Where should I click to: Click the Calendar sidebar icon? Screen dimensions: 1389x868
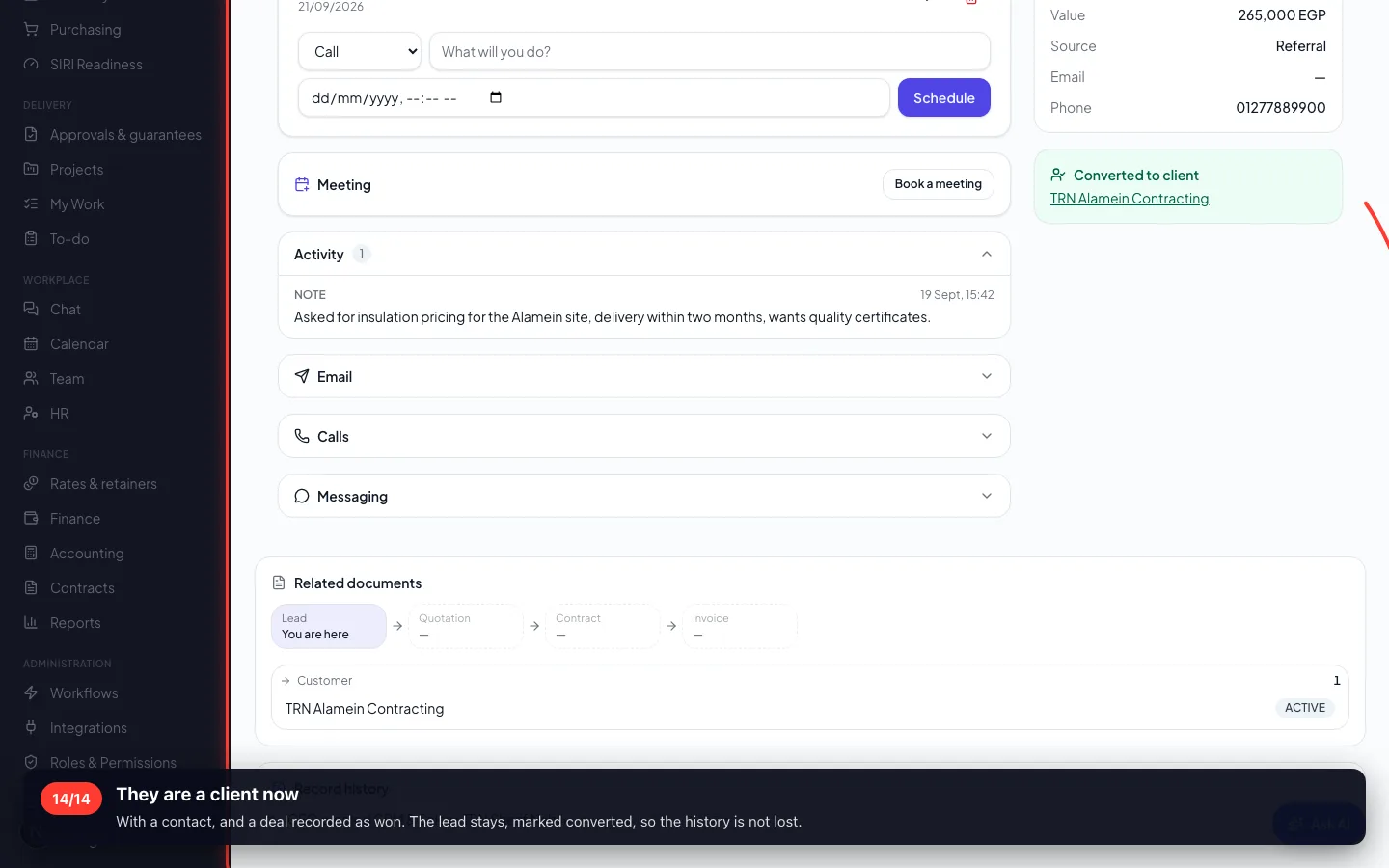pos(31,344)
